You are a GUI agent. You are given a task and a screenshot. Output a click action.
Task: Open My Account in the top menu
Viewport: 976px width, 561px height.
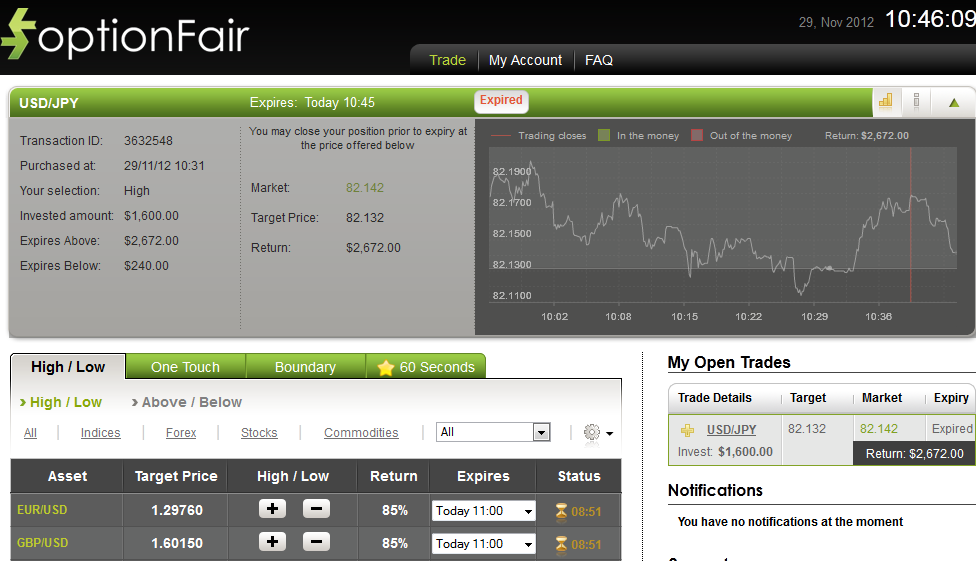(525, 60)
